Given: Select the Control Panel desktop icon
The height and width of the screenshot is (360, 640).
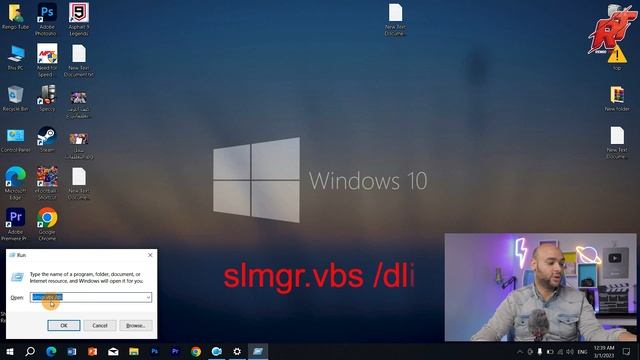Looking at the screenshot, I should pyautogui.click(x=16, y=140).
